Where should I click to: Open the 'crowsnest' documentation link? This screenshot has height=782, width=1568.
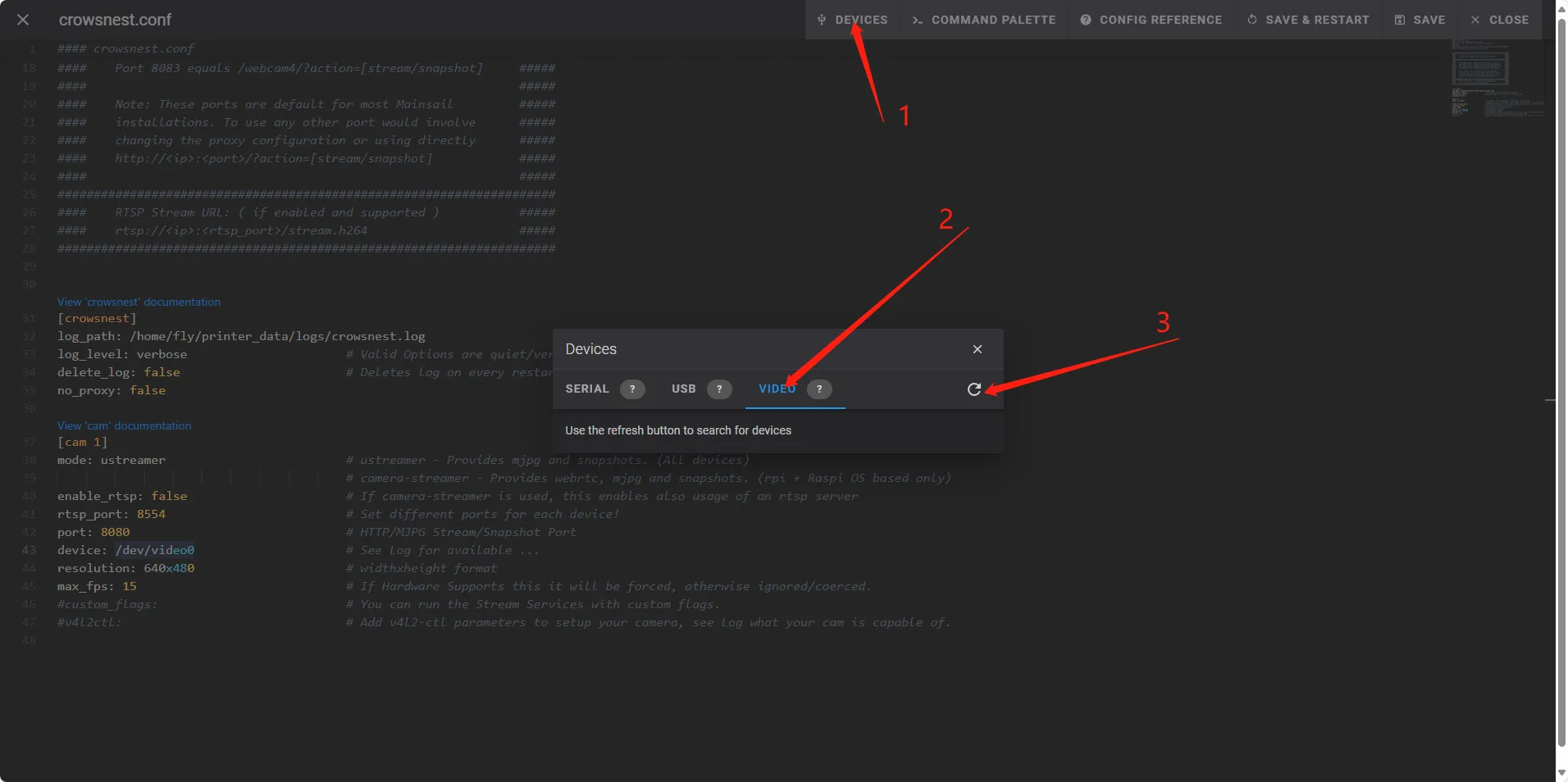[x=139, y=302]
